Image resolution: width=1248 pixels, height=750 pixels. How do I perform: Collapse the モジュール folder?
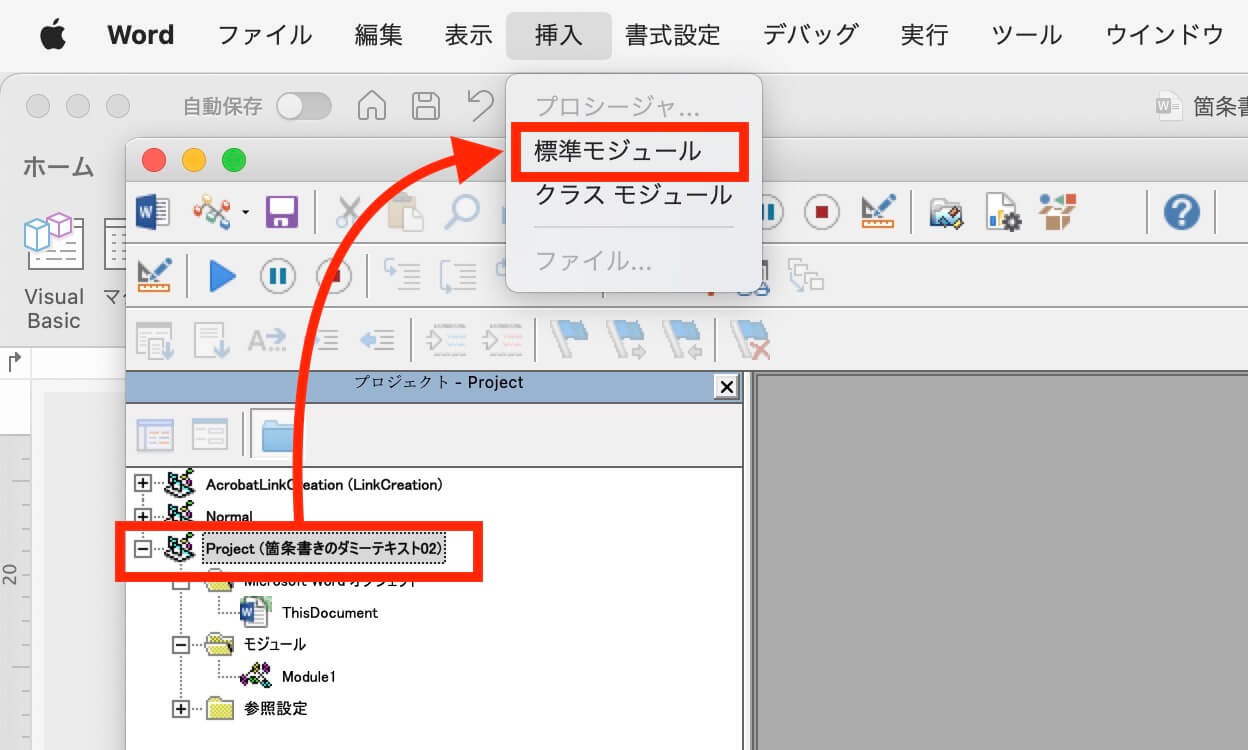181,644
